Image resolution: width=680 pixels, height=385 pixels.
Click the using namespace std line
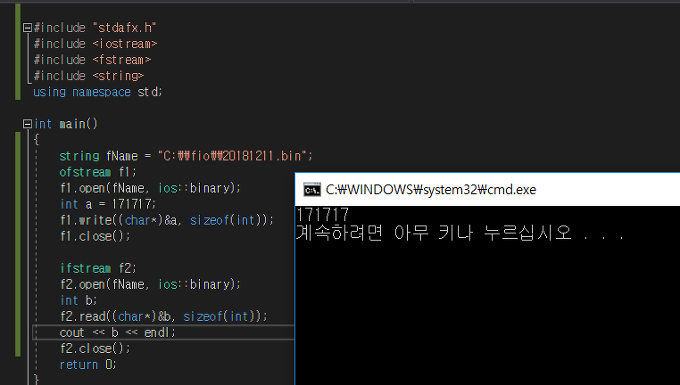point(98,92)
